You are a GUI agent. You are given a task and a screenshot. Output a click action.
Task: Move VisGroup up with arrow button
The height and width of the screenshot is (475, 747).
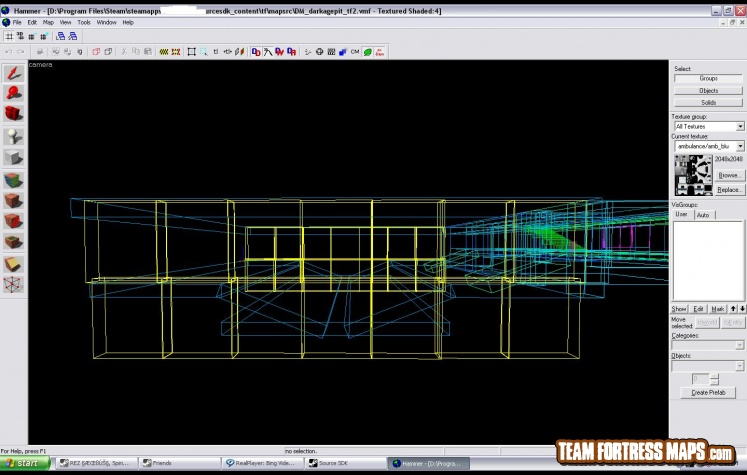(x=733, y=309)
